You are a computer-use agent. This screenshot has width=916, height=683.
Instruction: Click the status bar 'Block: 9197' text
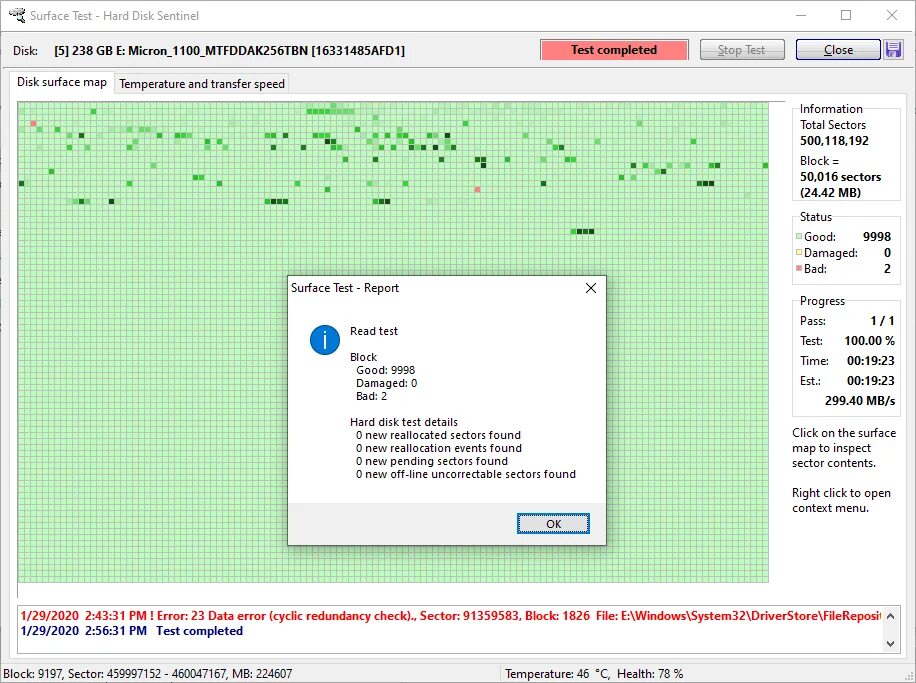pyautogui.click(x=33, y=674)
